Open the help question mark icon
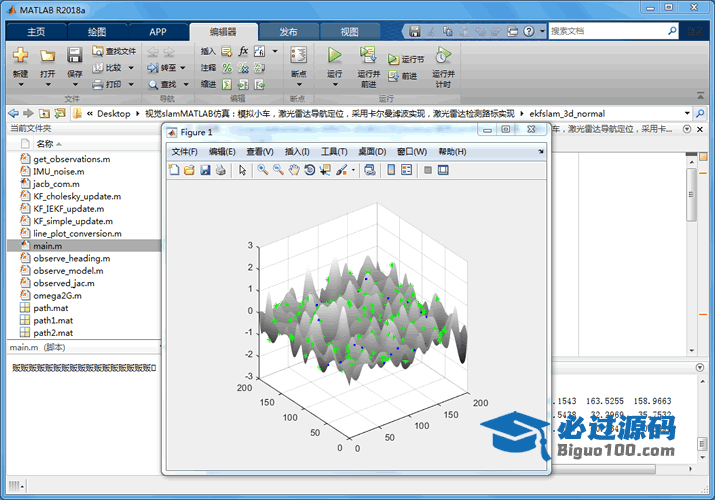715x500 pixels. coord(528,31)
